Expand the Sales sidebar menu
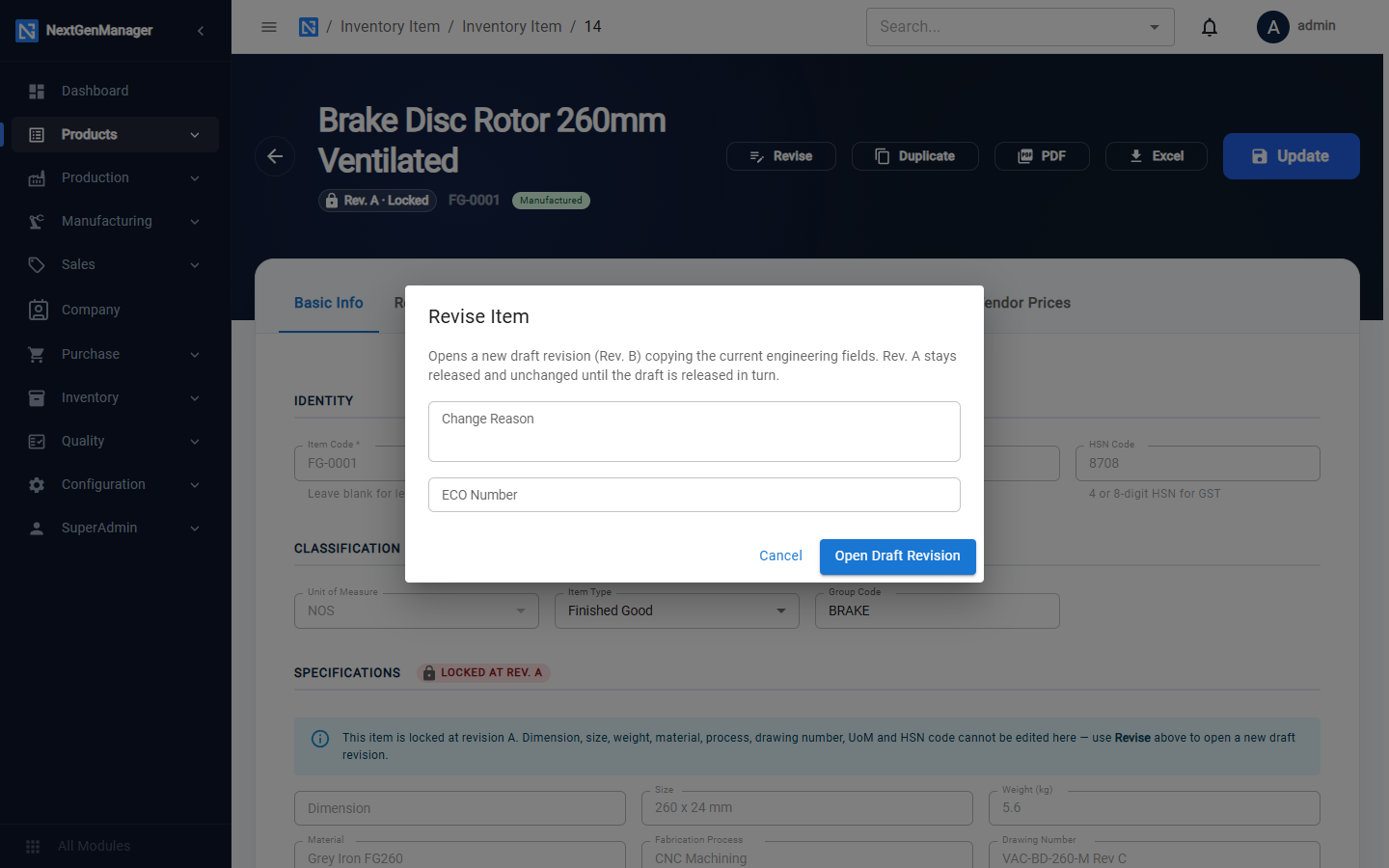1389x868 pixels. [116, 264]
